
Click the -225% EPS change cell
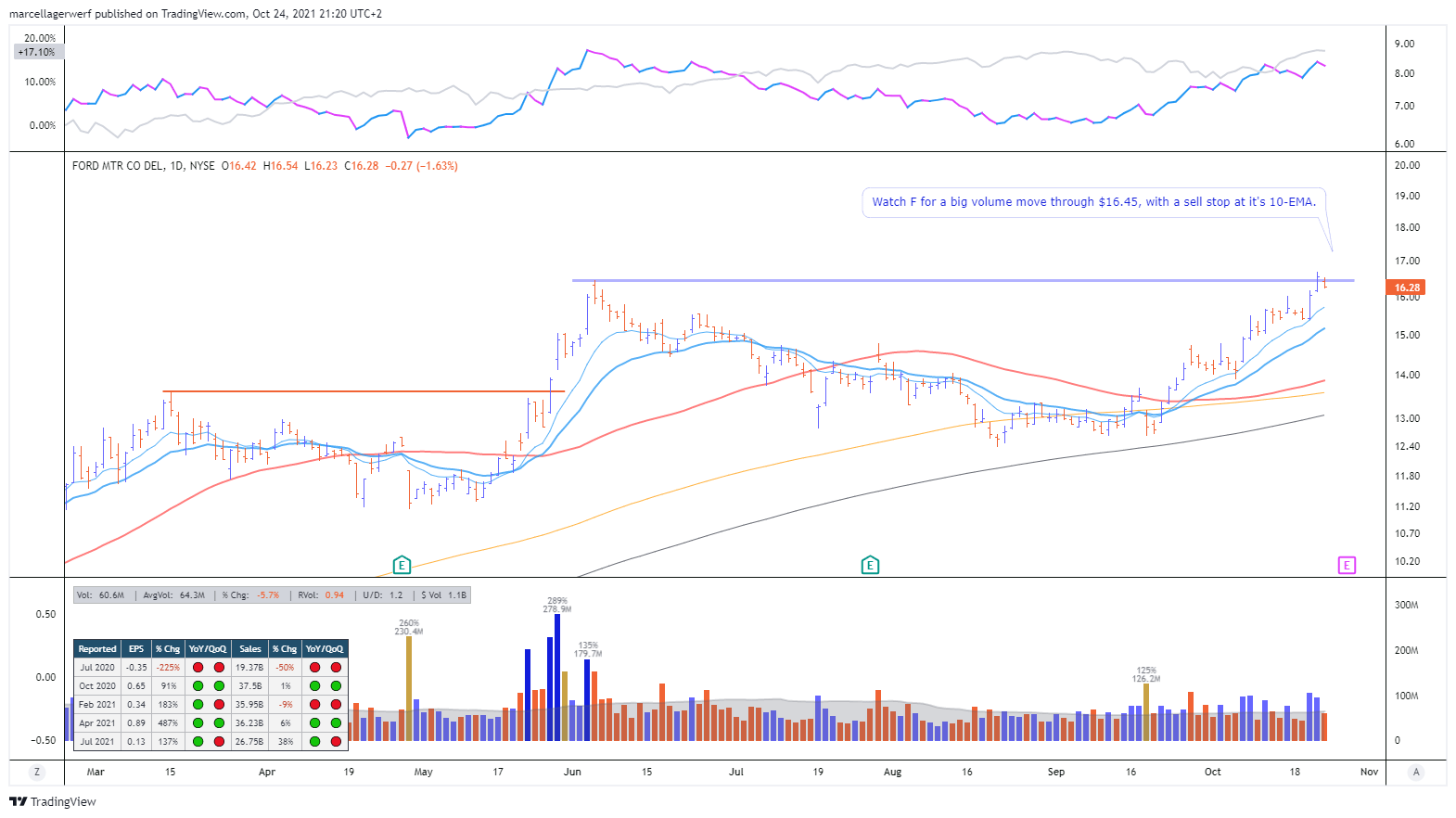pos(168,668)
